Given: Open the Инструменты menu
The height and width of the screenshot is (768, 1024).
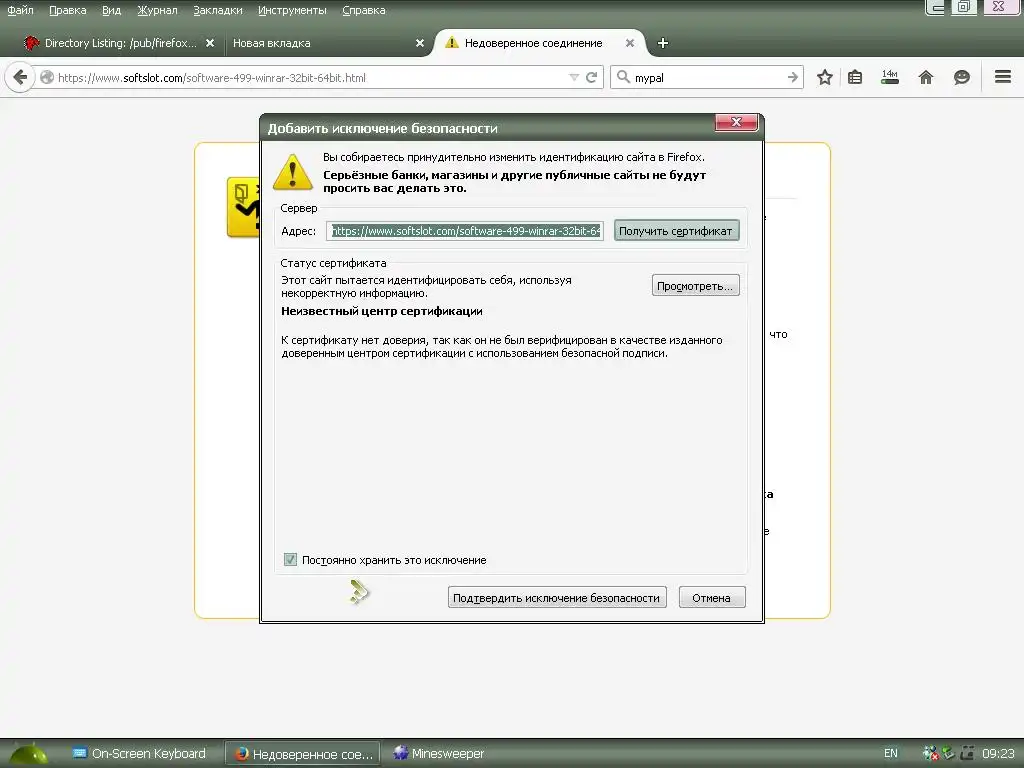Looking at the screenshot, I should (292, 10).
